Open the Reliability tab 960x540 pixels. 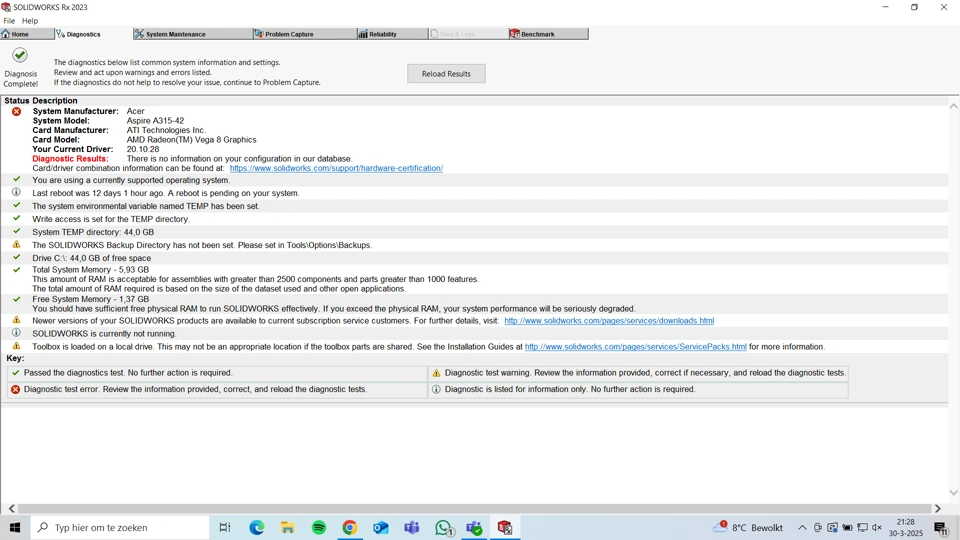[392, 34]
